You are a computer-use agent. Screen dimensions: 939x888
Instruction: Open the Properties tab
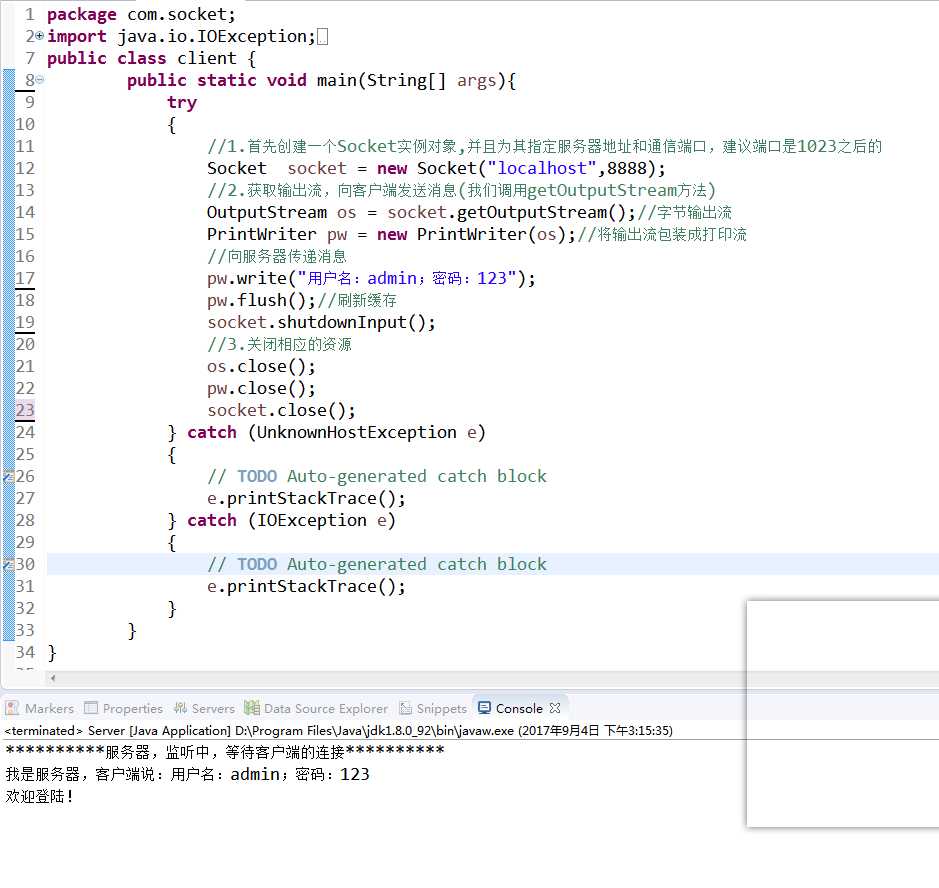(x=124, y=708)
